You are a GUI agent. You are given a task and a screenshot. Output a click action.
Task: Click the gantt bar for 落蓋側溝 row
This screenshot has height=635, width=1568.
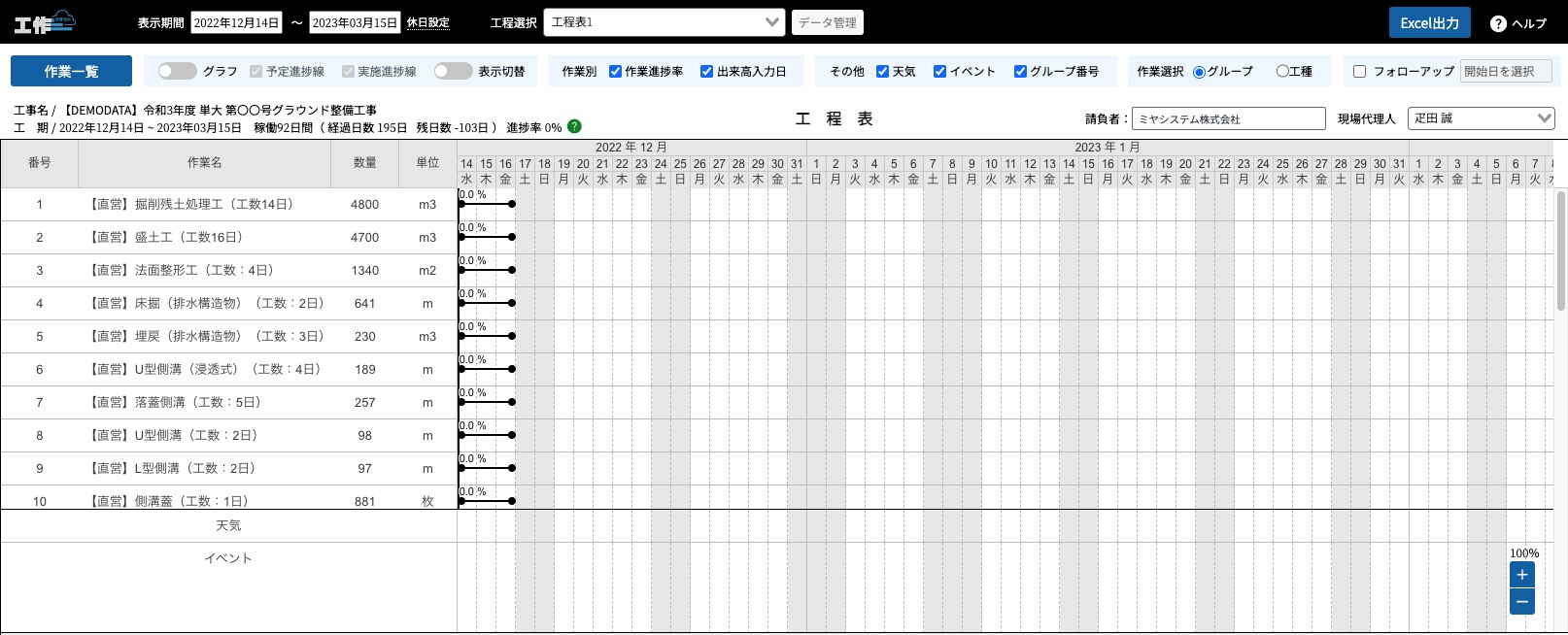coord(487,402)
